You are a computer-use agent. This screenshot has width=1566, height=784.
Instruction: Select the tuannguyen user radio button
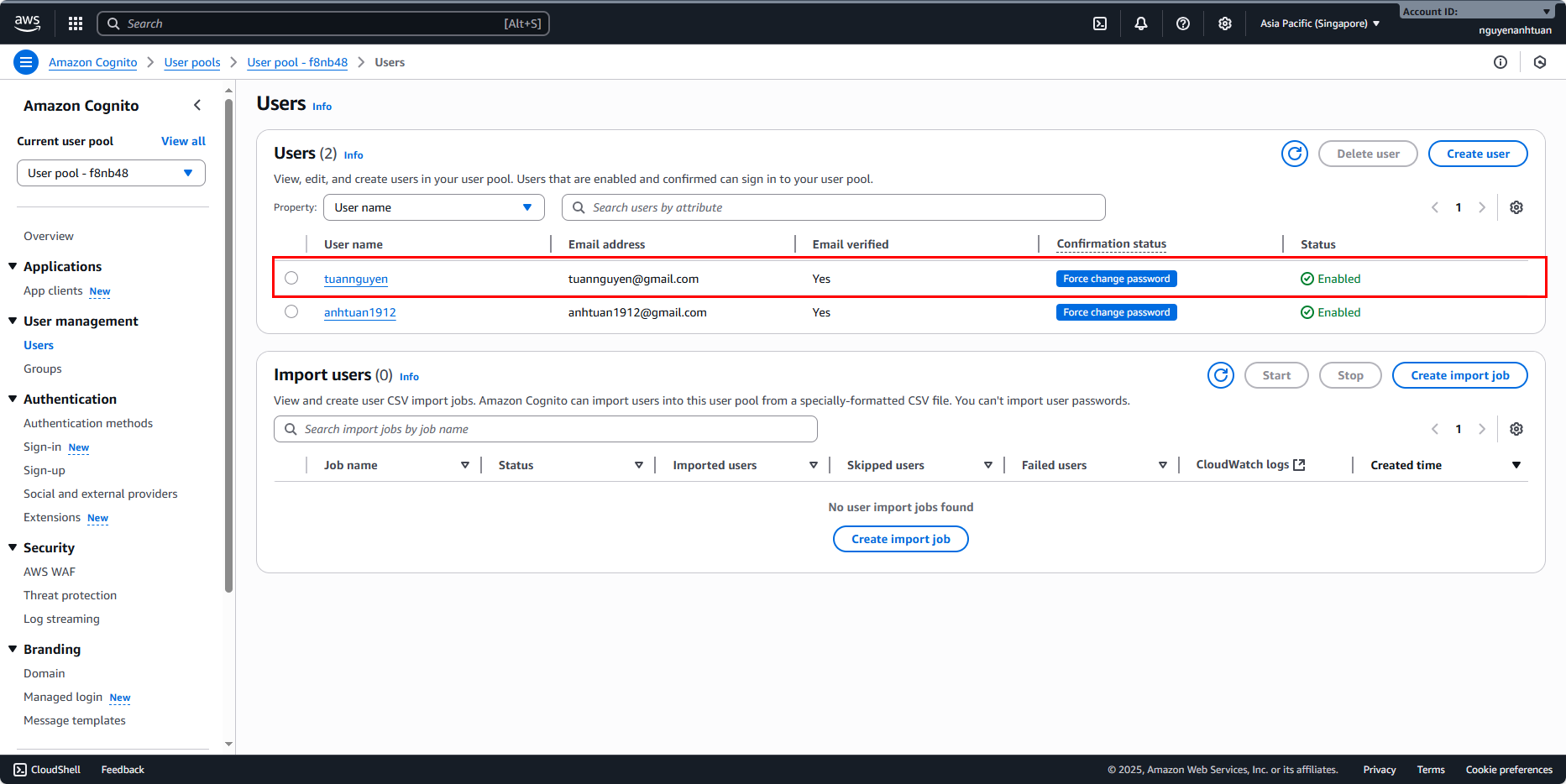pyautogui.click(x=291, y=278)
